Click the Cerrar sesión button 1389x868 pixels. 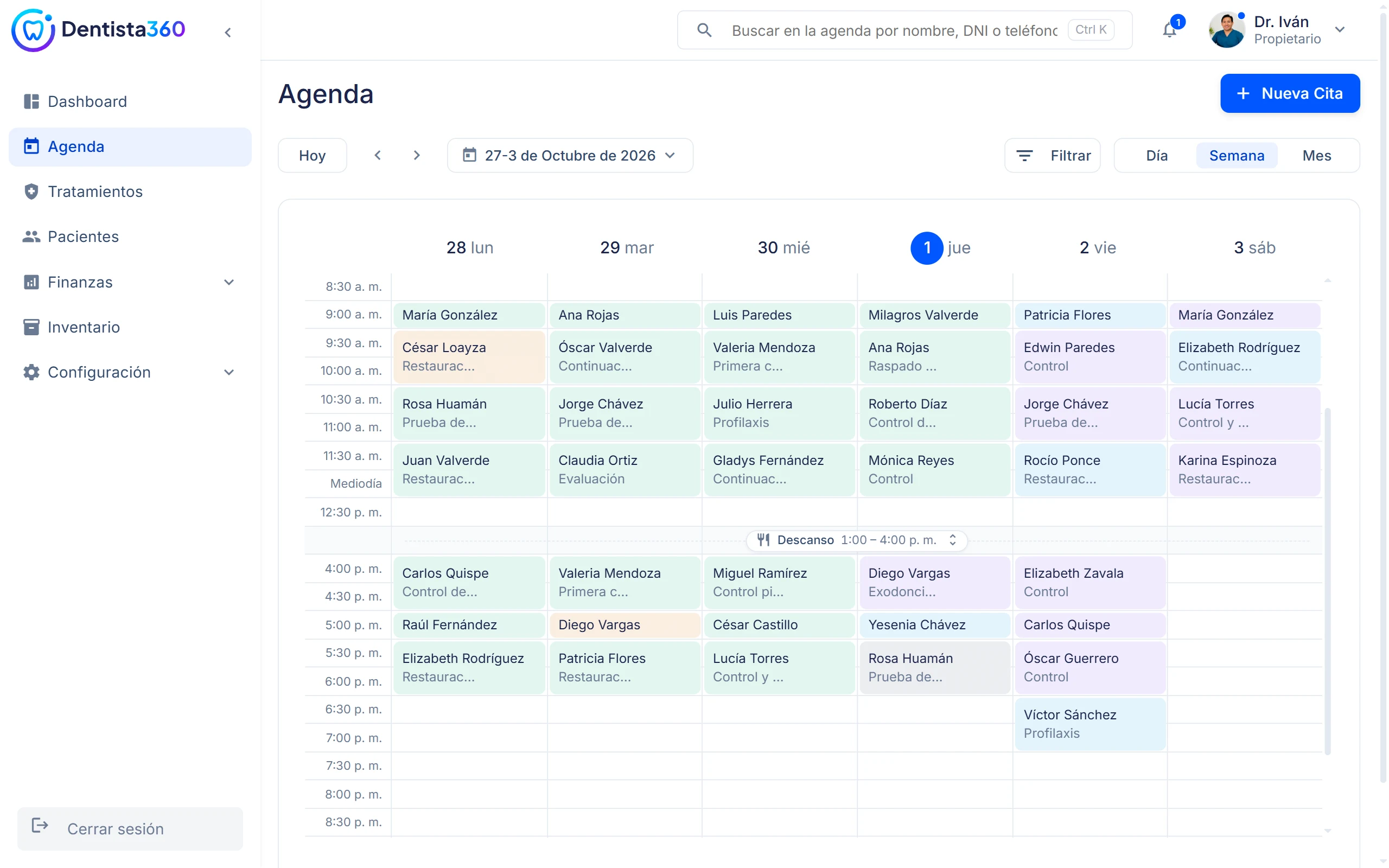130,828
